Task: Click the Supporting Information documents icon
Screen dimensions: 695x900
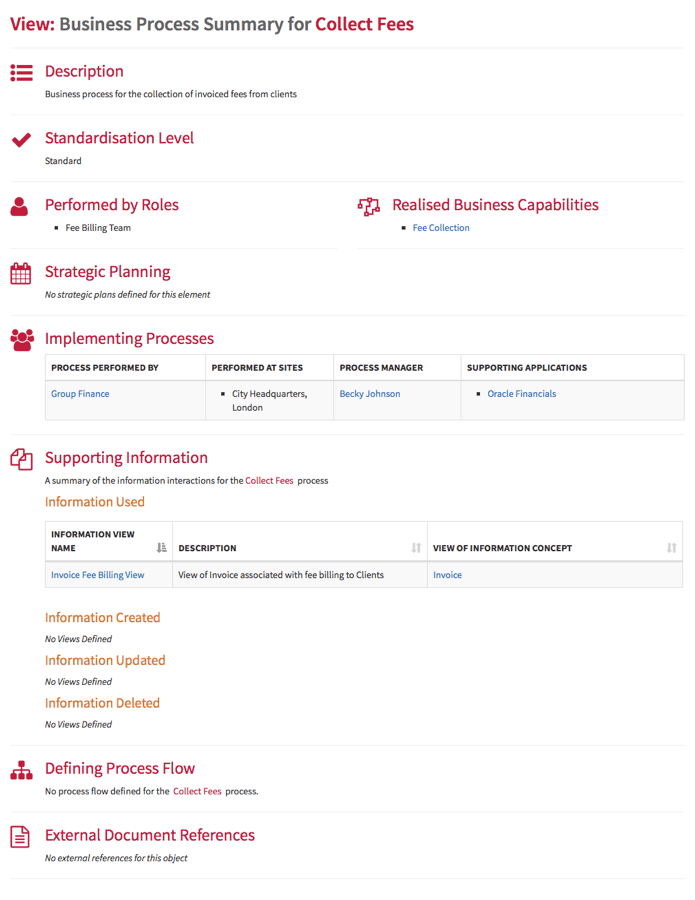Action: click(21, 459)
